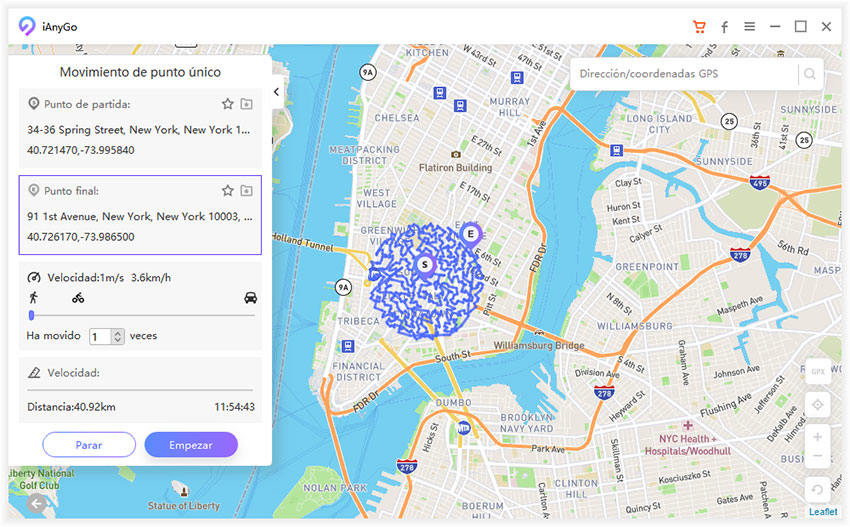Focus the Dirección/coordenadas GPS search field
The image size is (850, 527).
point(683,74)
